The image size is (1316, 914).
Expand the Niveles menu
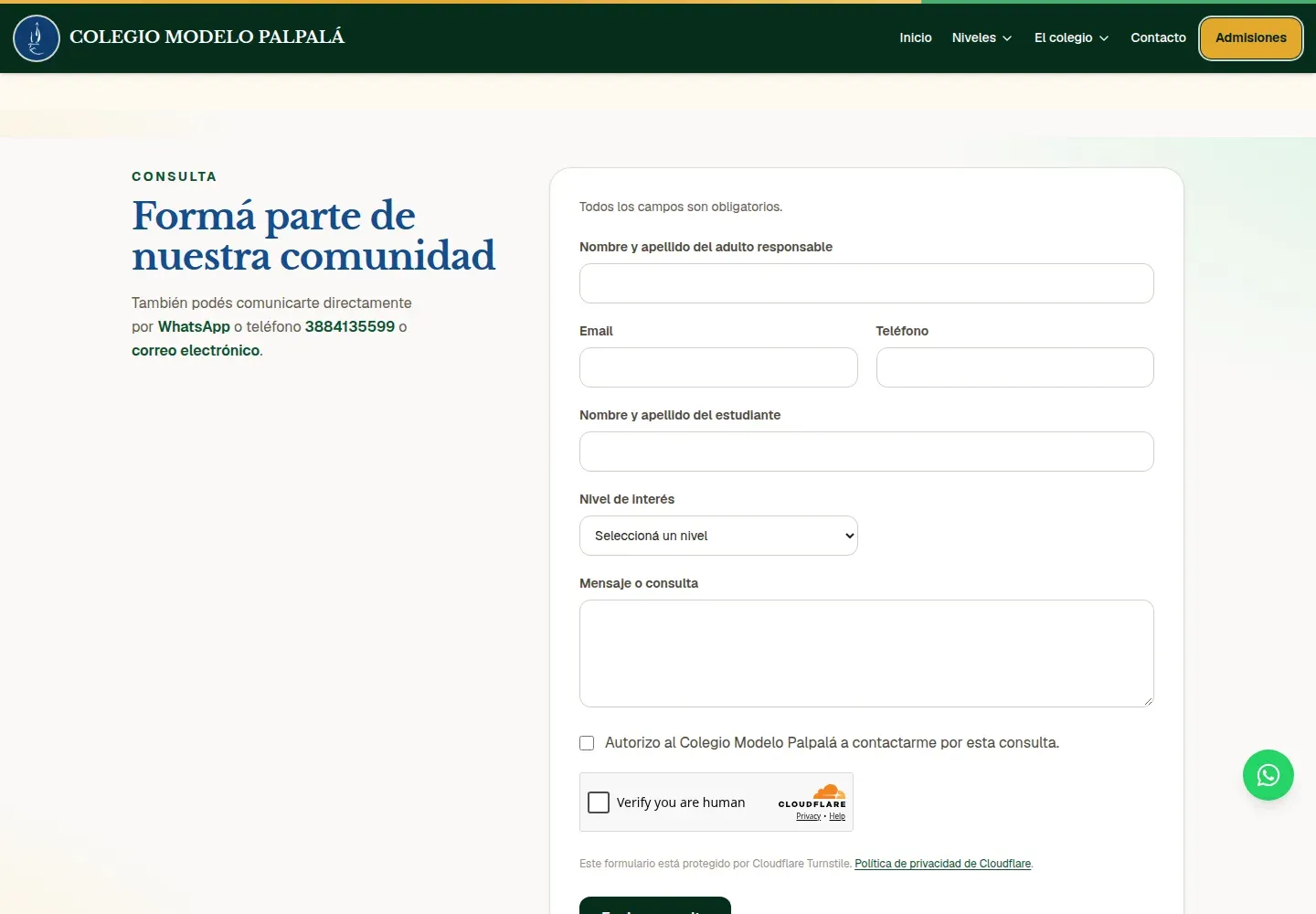pos(982,38)
